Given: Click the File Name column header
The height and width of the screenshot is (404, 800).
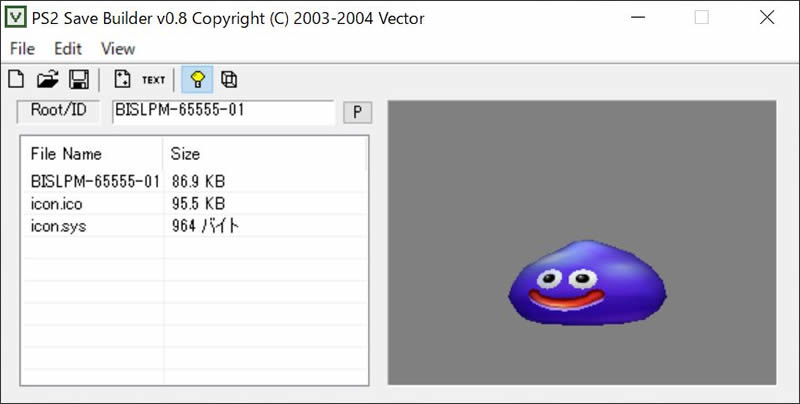Looking at the screenshot, I should click(x=93, y=154).
